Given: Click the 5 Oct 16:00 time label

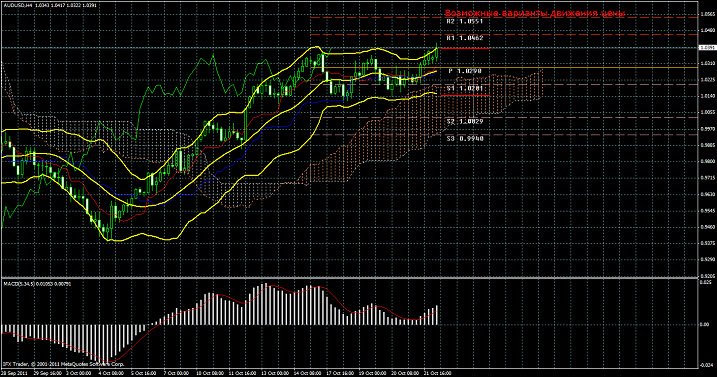Looking at the screenshot, I should click(x=143, y=373).
